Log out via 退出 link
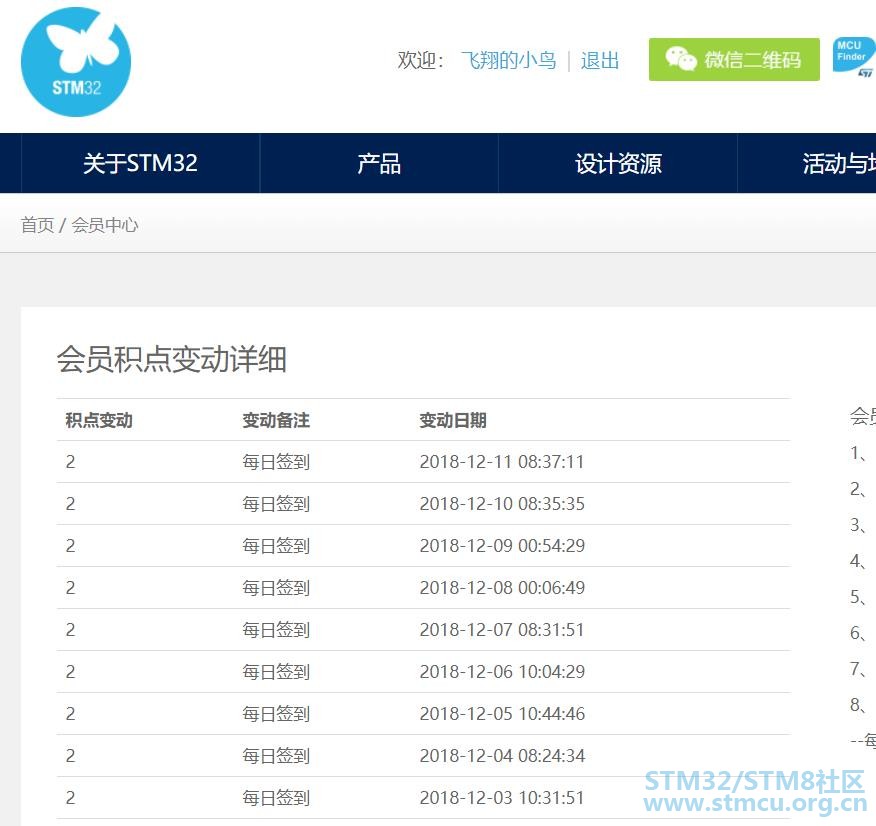Image resolution: width=876 pixels, height=826 pixels. click(599, 60)
